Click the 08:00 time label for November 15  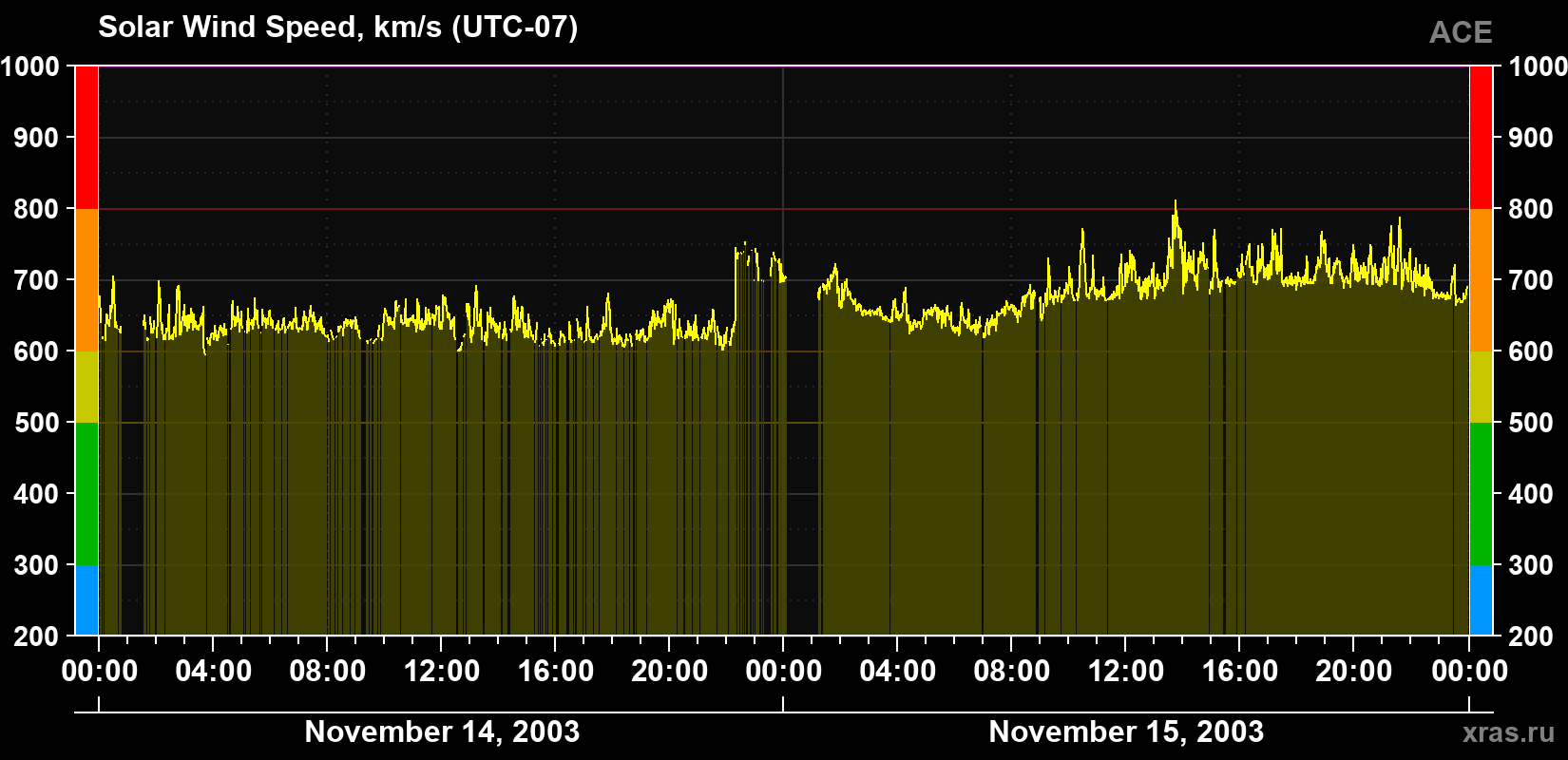[x=1012, y=672]
